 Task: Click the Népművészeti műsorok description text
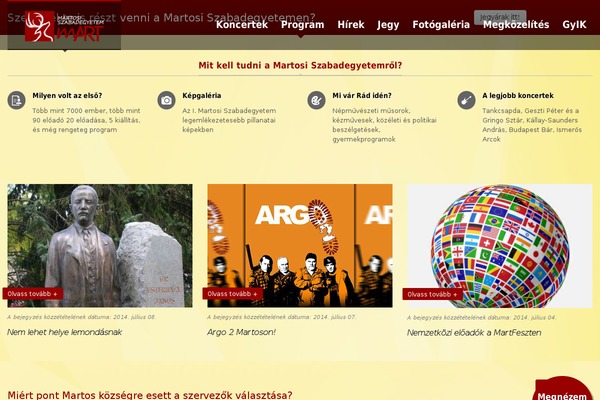point(385,125)
